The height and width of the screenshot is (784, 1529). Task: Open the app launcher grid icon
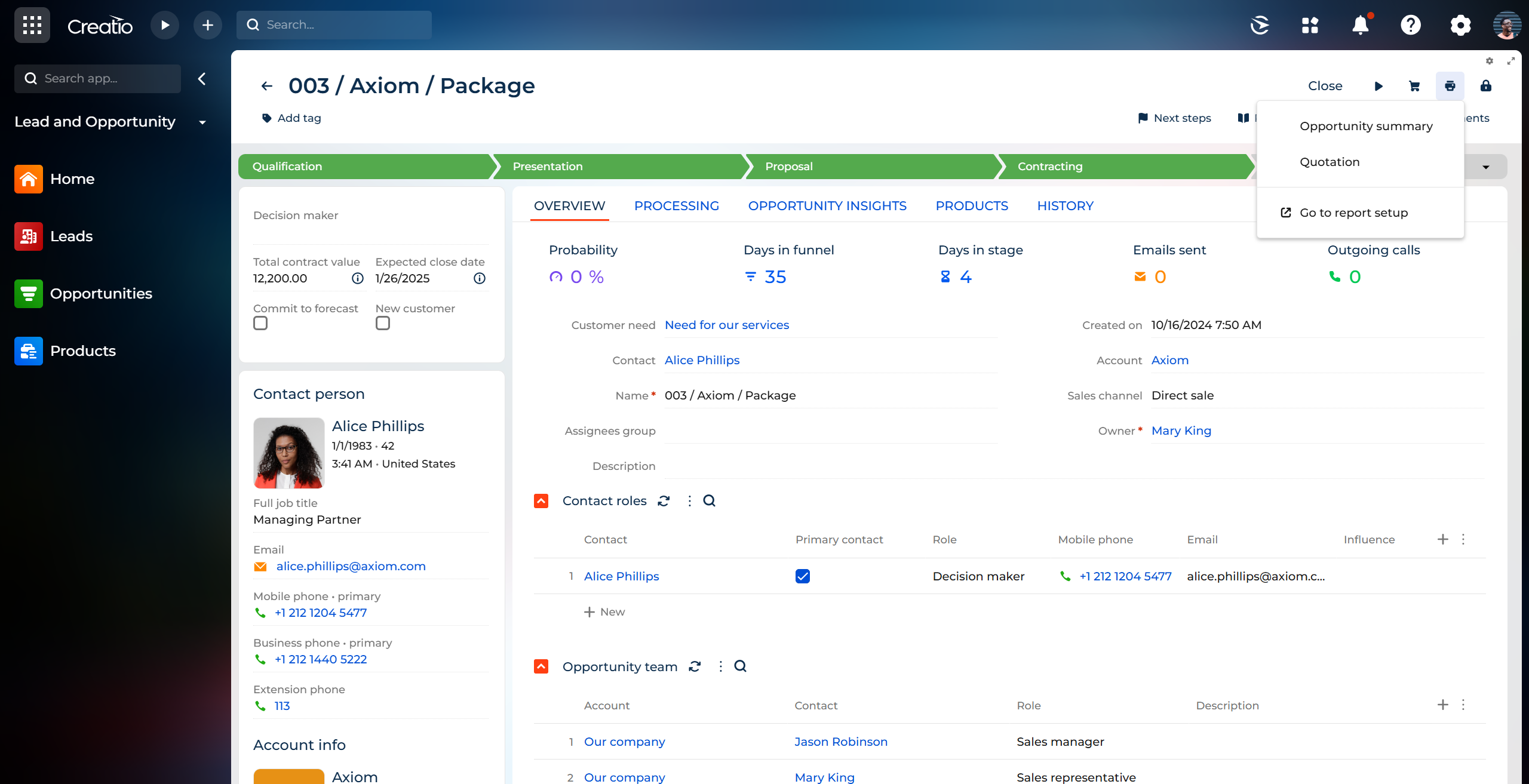pos(32,25)
